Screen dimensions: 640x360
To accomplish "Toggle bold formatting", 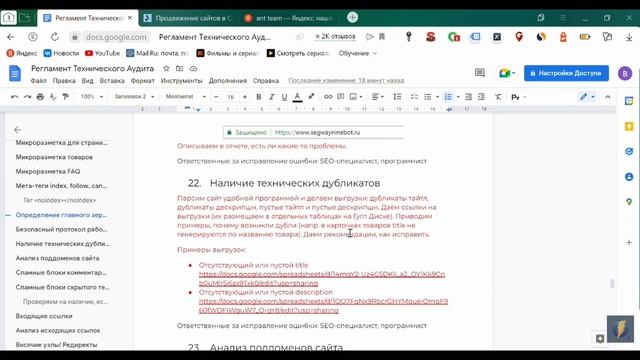I will [x=258, y=97].
